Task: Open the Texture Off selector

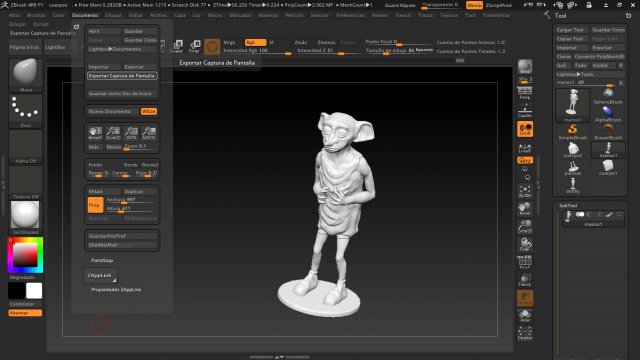Action: point(25,182)
